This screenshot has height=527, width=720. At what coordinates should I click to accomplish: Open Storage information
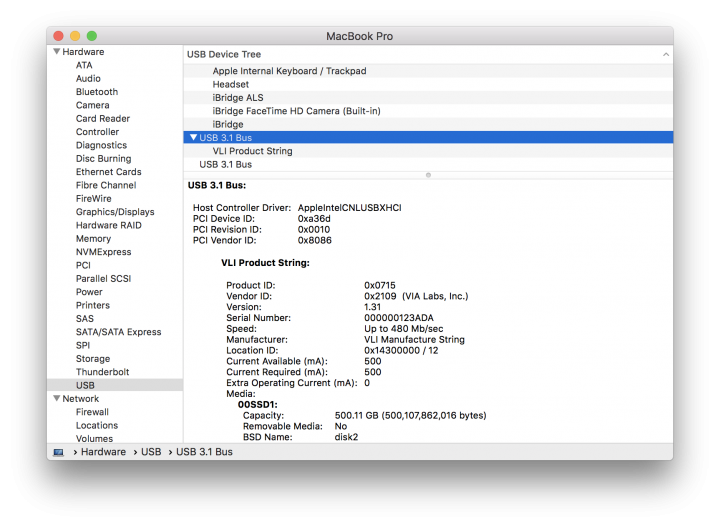[93, 358]
